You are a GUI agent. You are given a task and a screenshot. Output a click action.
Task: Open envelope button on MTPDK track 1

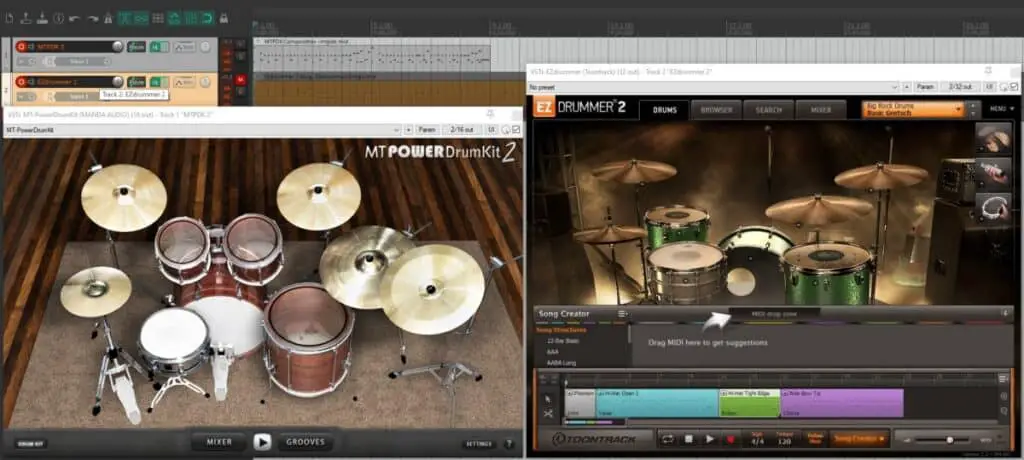click(185, 46)
